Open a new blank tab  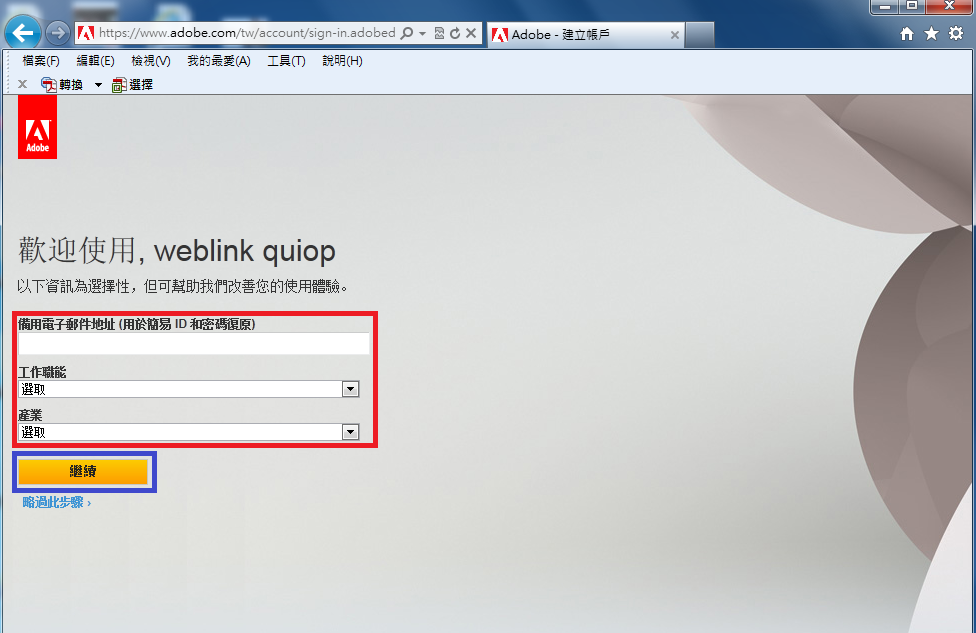pos(700,35)
